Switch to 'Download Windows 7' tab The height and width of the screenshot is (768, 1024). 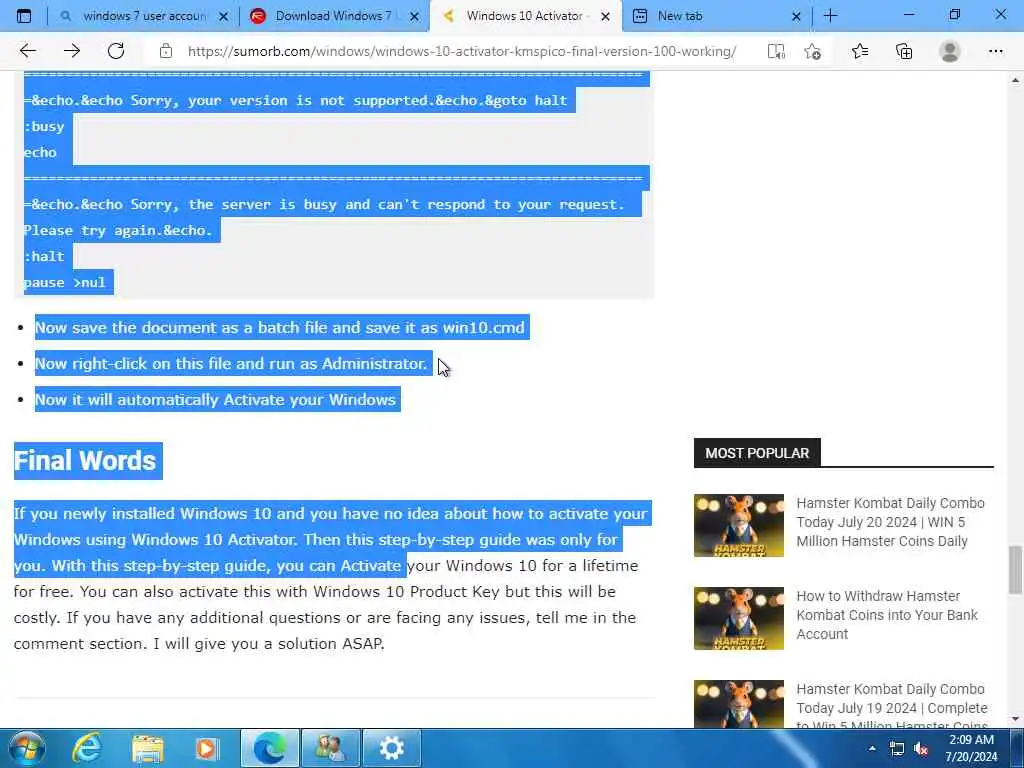[x=336, y=16]
